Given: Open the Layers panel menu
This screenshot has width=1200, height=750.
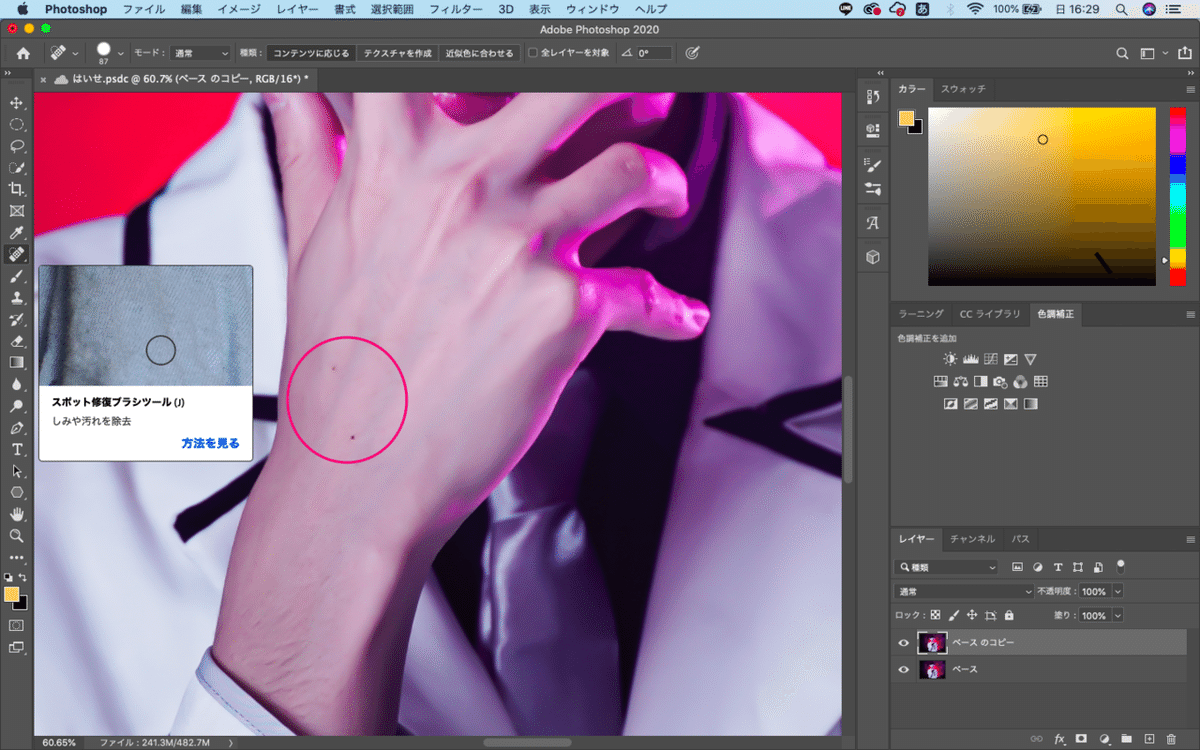Looking at the screenshot, I should coord(1190,539).
